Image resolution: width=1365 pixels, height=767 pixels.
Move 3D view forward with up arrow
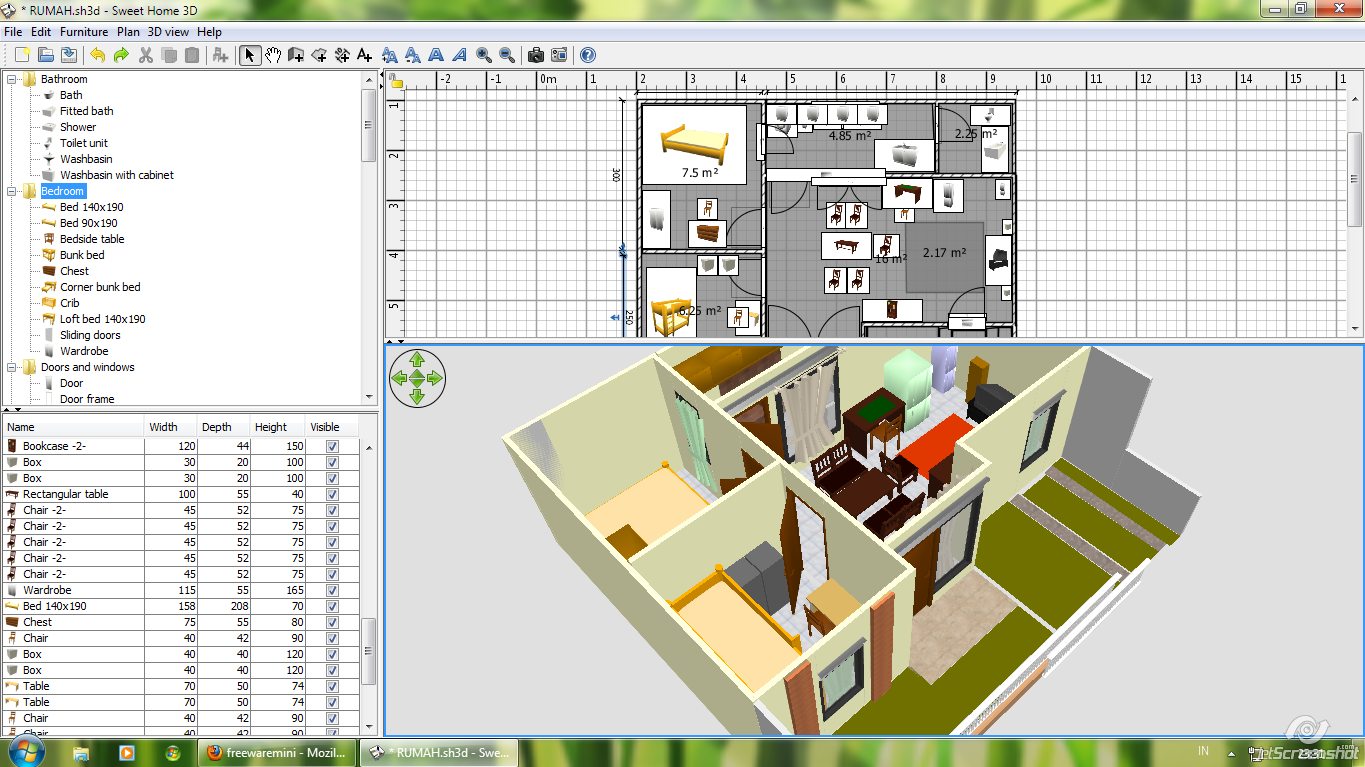point(417,360)
